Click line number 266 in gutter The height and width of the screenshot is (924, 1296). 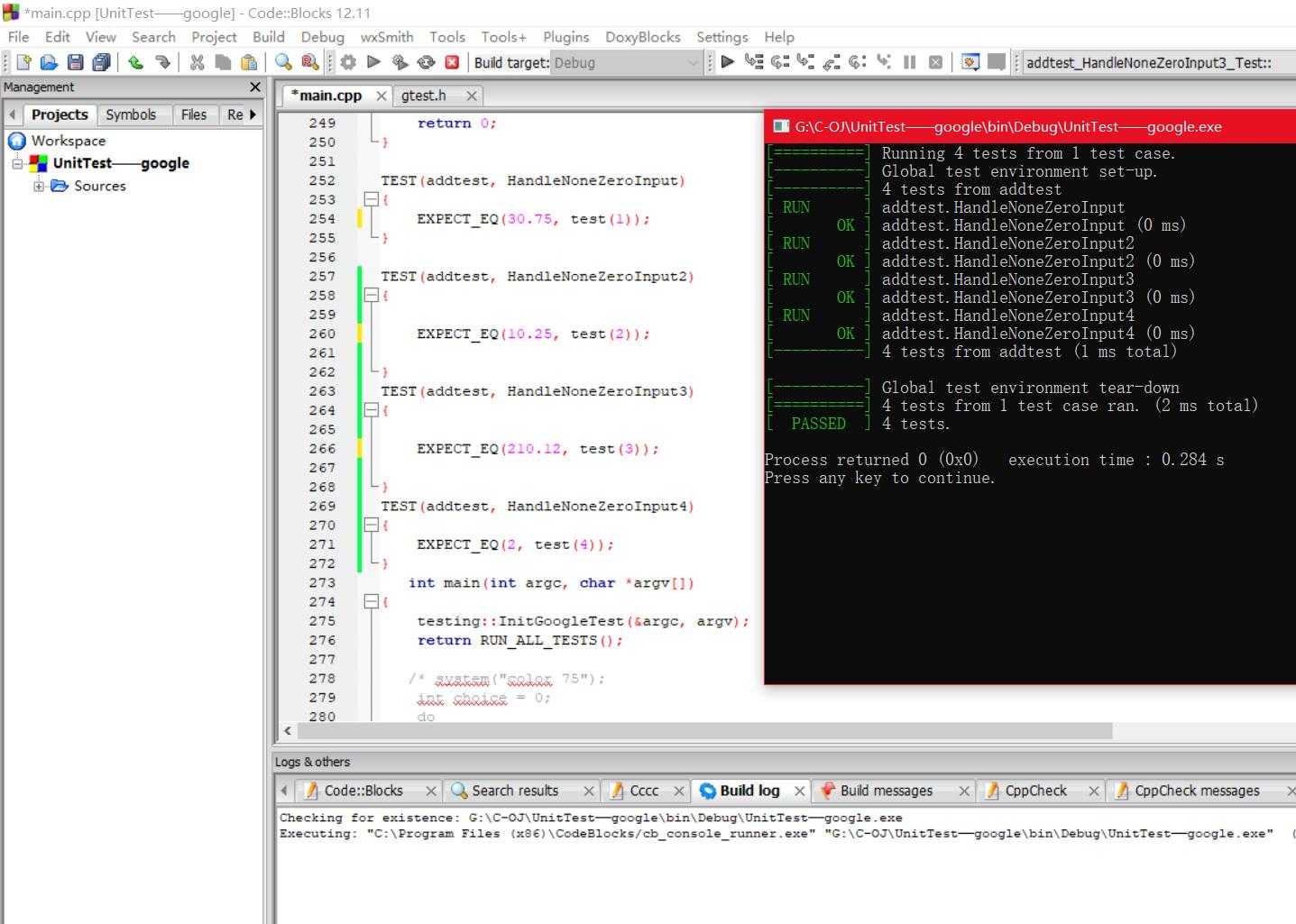click(322, 449)
